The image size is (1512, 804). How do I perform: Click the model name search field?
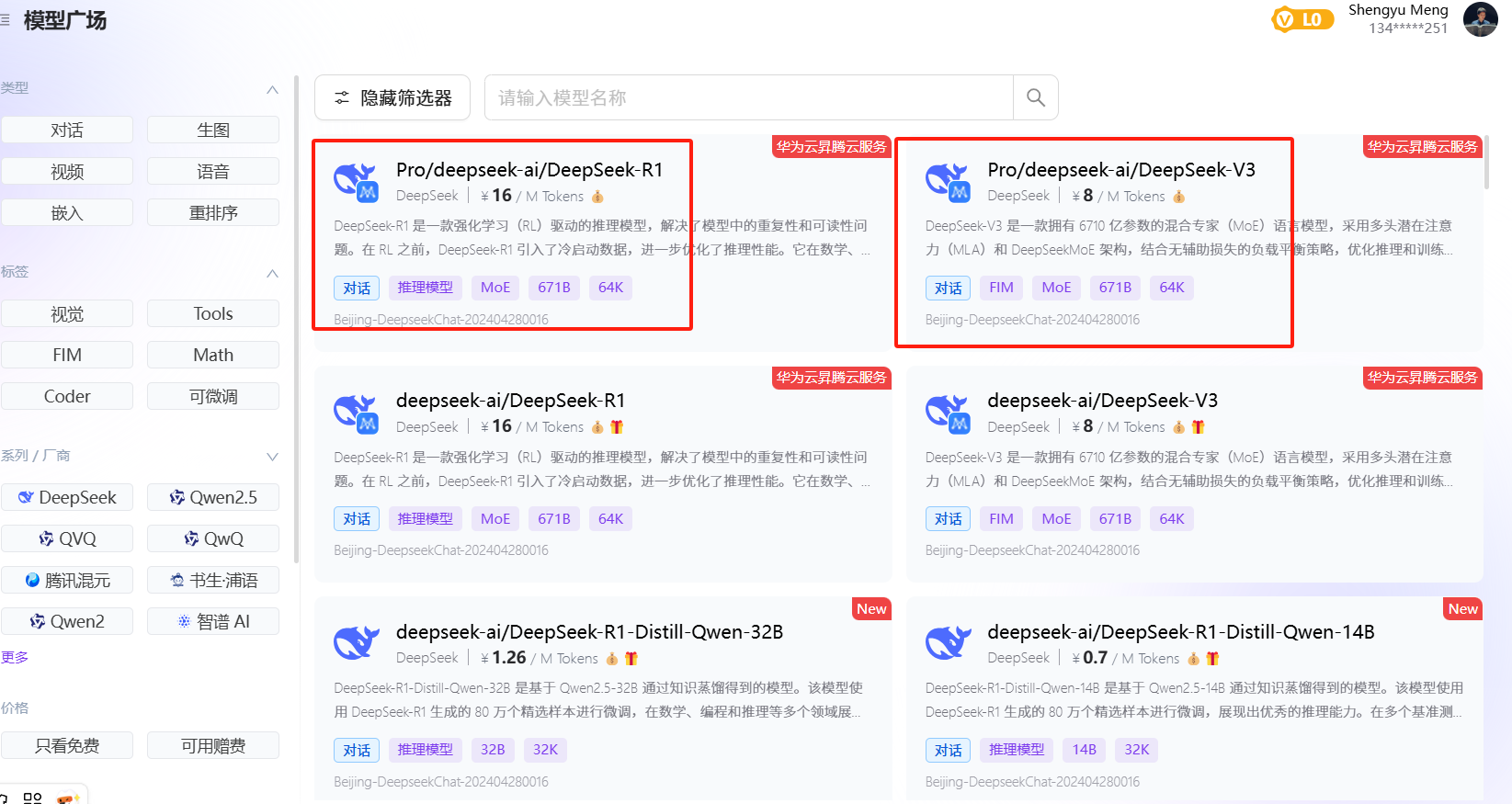click(x=748, y=97)
